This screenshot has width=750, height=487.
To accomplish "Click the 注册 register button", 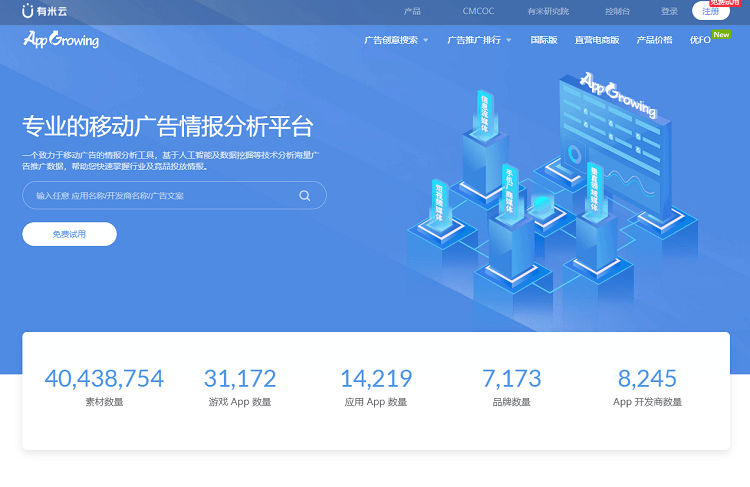I will click(x=710, y=11).
